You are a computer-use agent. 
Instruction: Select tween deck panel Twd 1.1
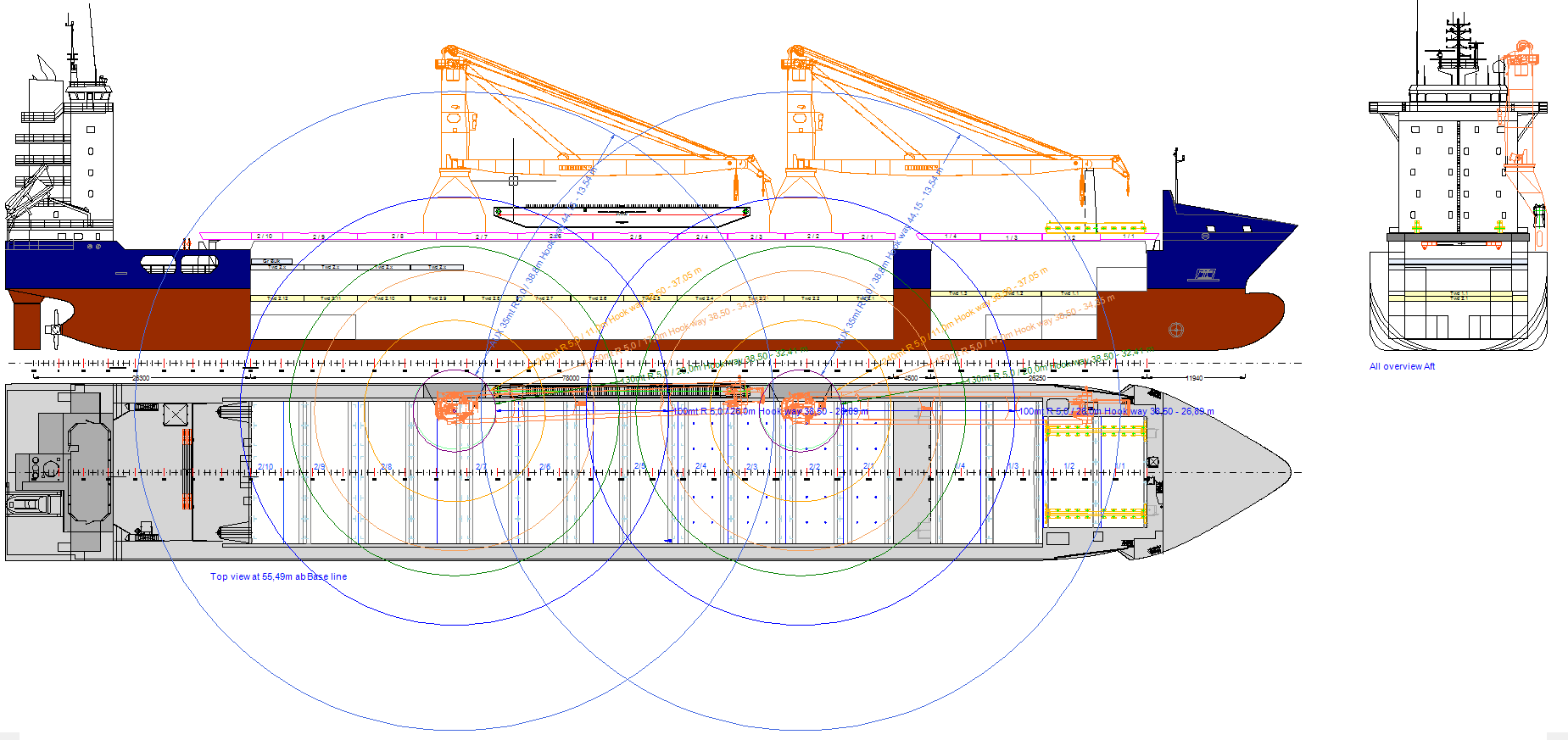click(1070, 293)
